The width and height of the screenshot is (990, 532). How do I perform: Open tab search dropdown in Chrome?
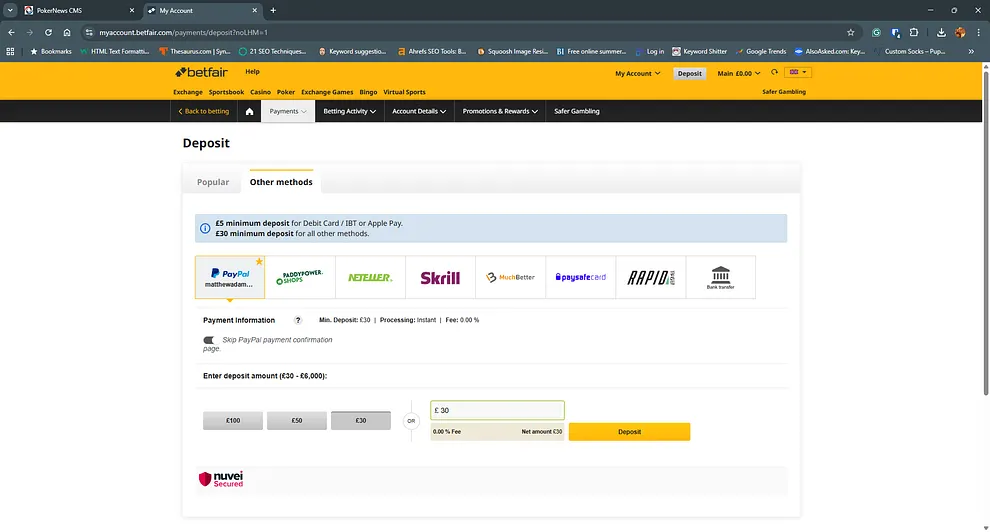pyautogui.click(x=10, y=10)
